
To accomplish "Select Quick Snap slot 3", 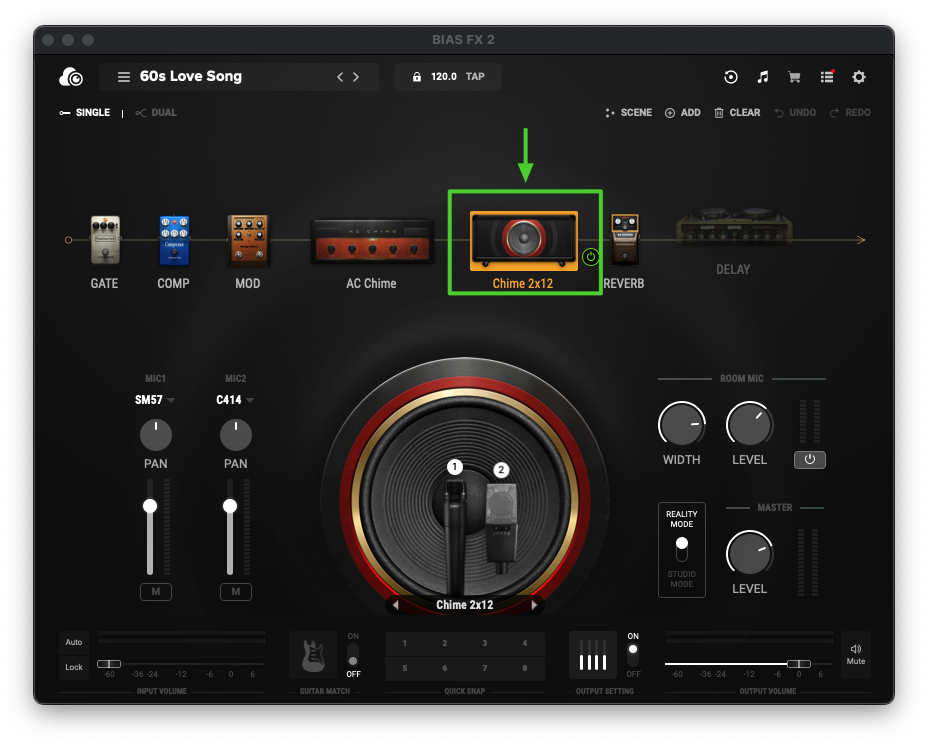I will coord(484,643).
